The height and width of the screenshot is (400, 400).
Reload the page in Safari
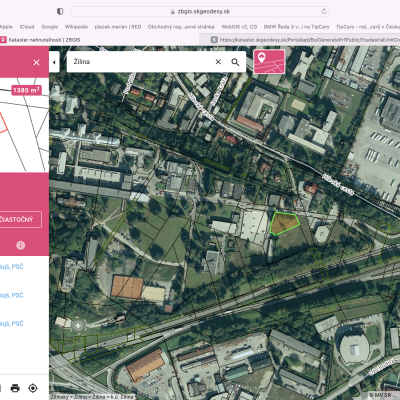pyautogui.click(x=324, y=11)
